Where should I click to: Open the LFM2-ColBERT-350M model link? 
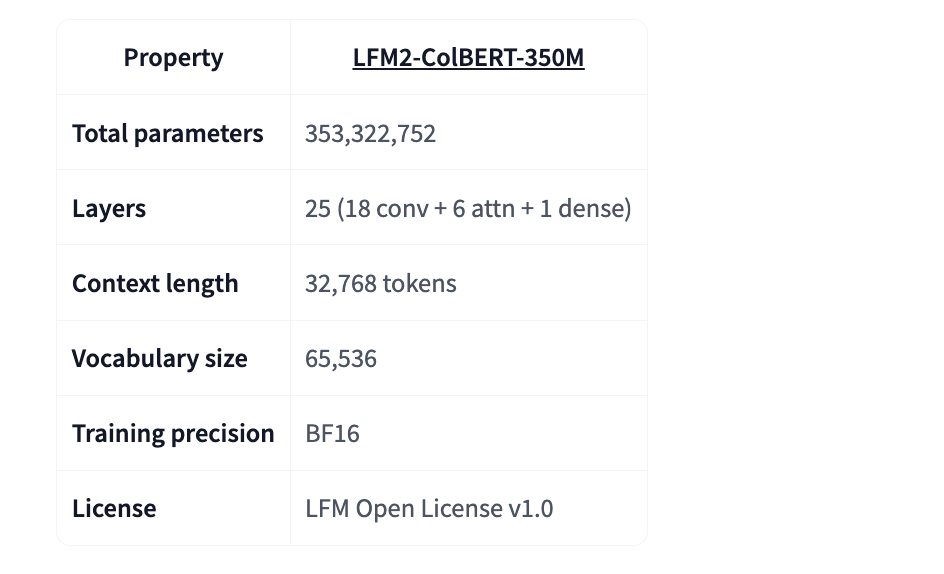(x=468, y=58)
